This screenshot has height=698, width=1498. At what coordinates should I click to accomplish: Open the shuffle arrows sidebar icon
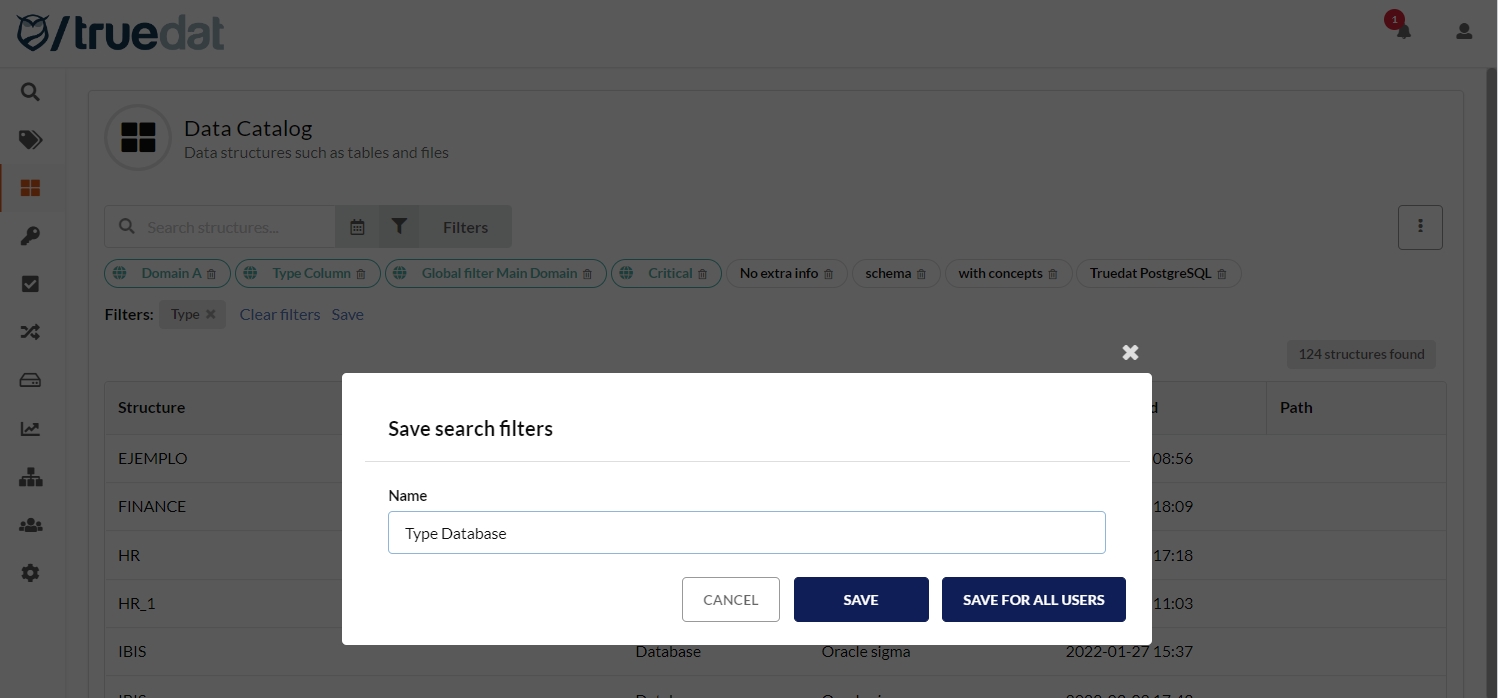pos(30,332)
